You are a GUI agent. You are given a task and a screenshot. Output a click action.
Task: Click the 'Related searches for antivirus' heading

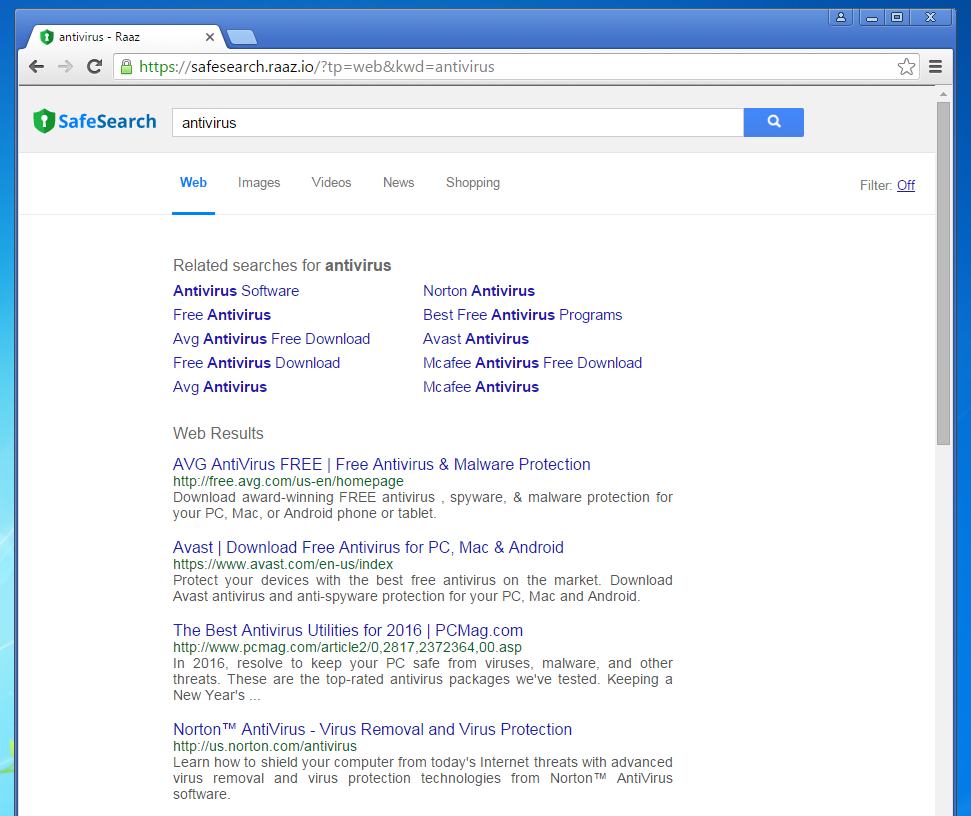(282, 266)
